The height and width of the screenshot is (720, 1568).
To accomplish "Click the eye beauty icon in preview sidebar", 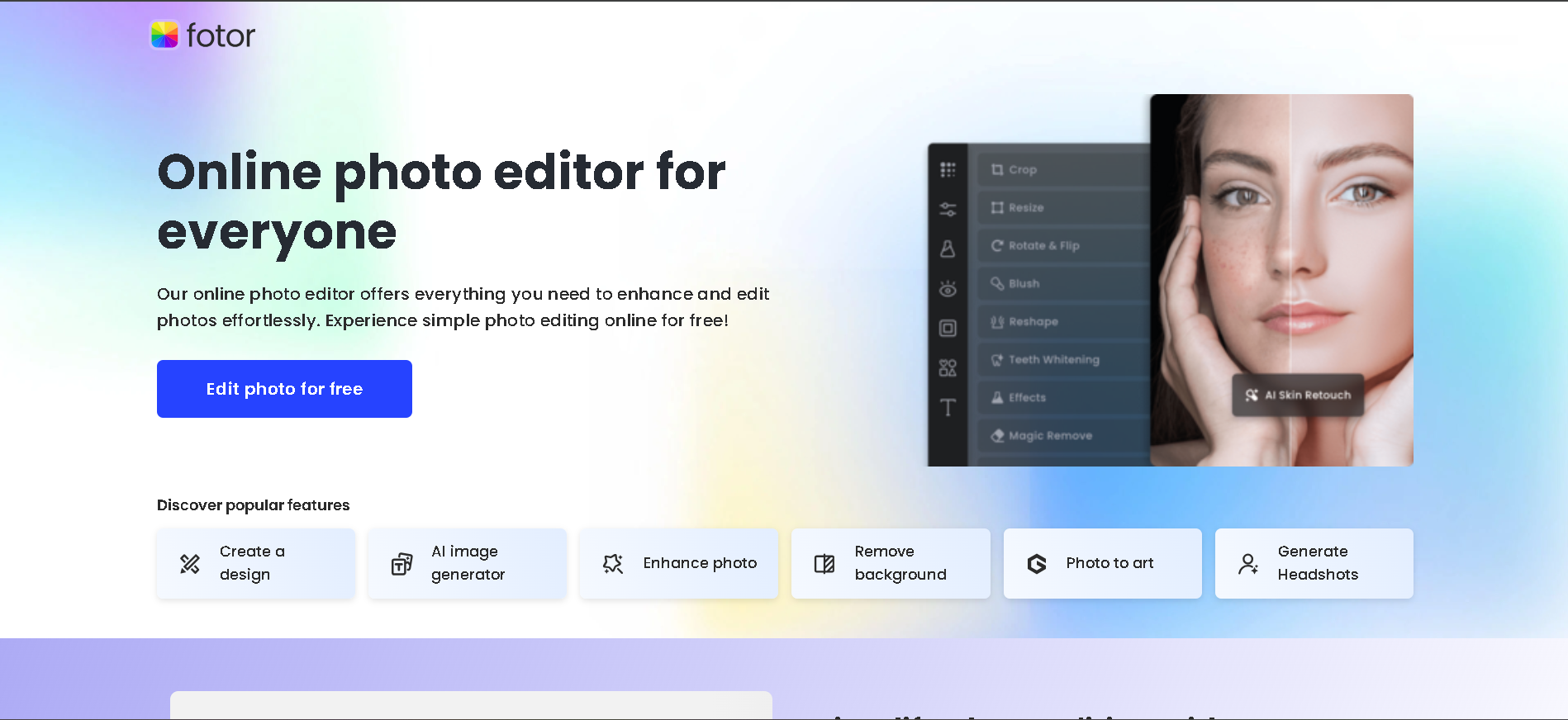I will [948, 289].
